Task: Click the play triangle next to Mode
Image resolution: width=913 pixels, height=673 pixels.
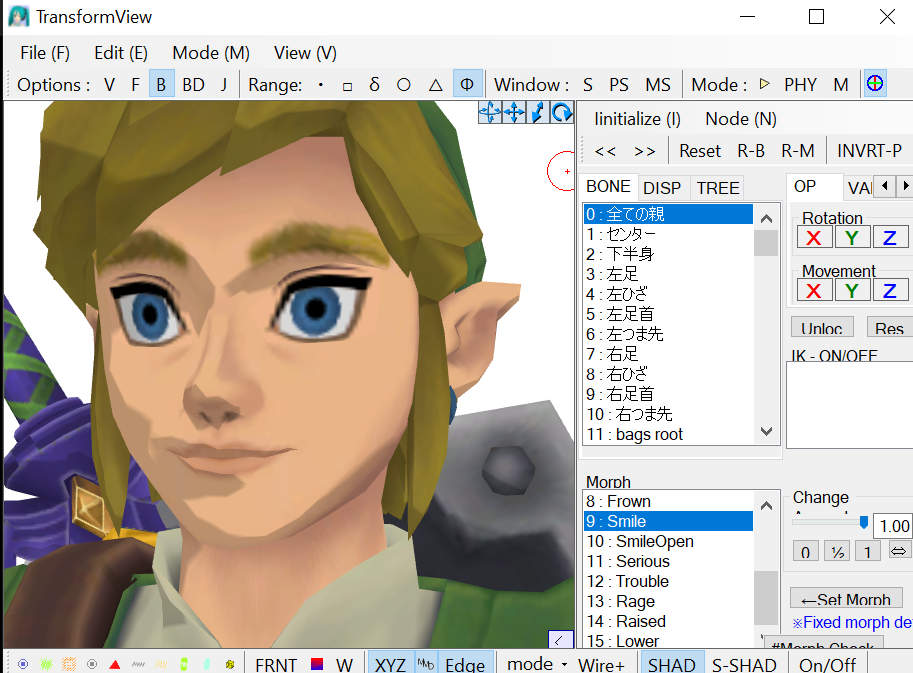Action: 765,84
